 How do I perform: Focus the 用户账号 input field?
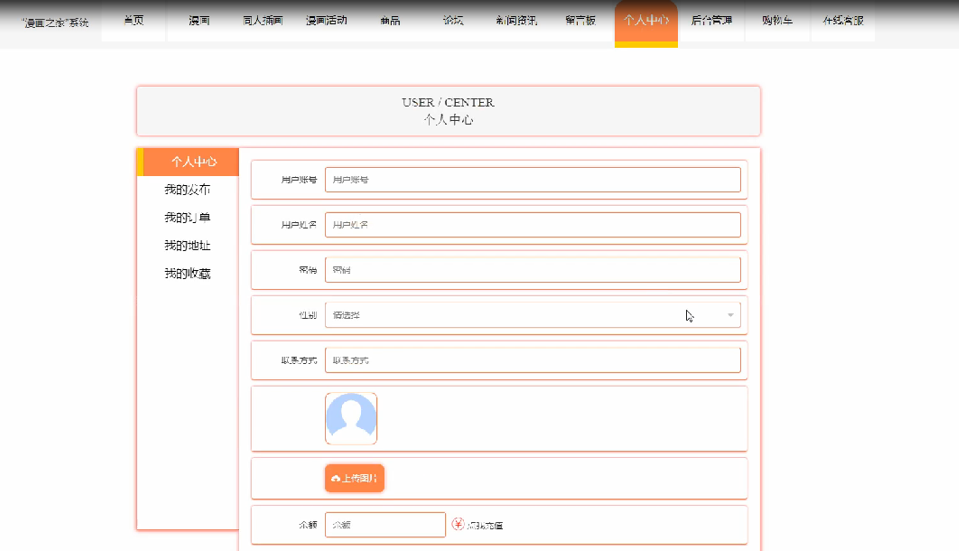pyautogui.click(x=533, y=180)
